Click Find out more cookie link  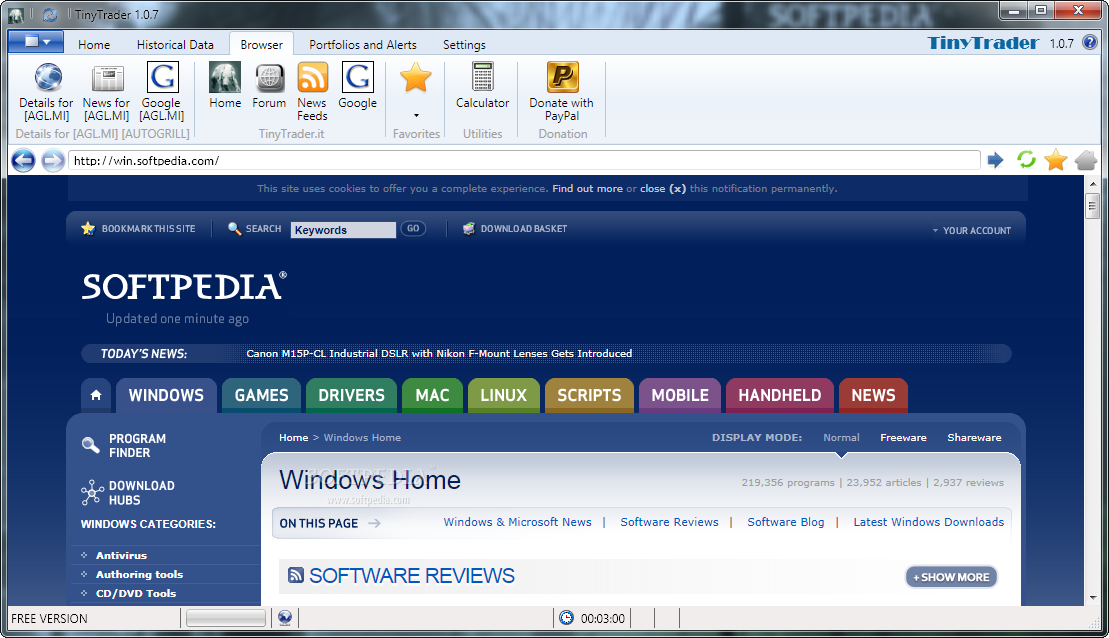tap(588, 189)
